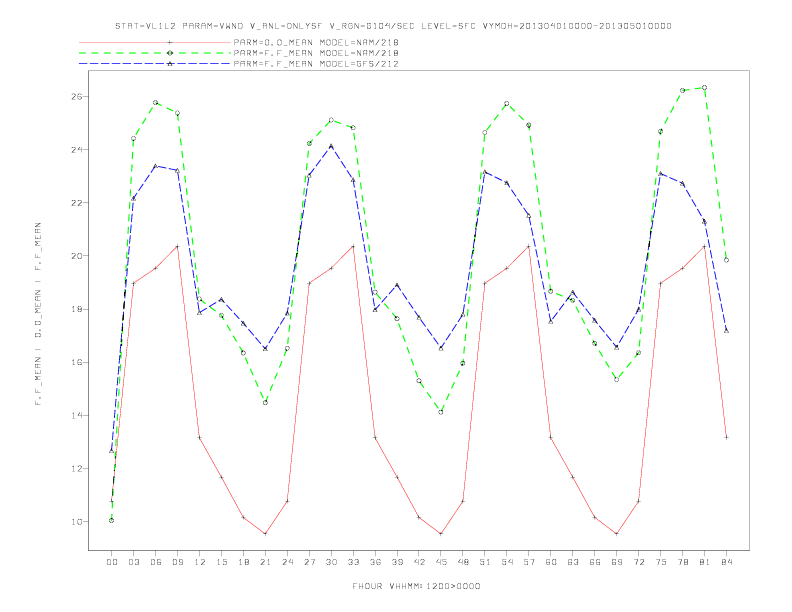
Task: Click the x-axis tick label 75
Action: (661, 562)
